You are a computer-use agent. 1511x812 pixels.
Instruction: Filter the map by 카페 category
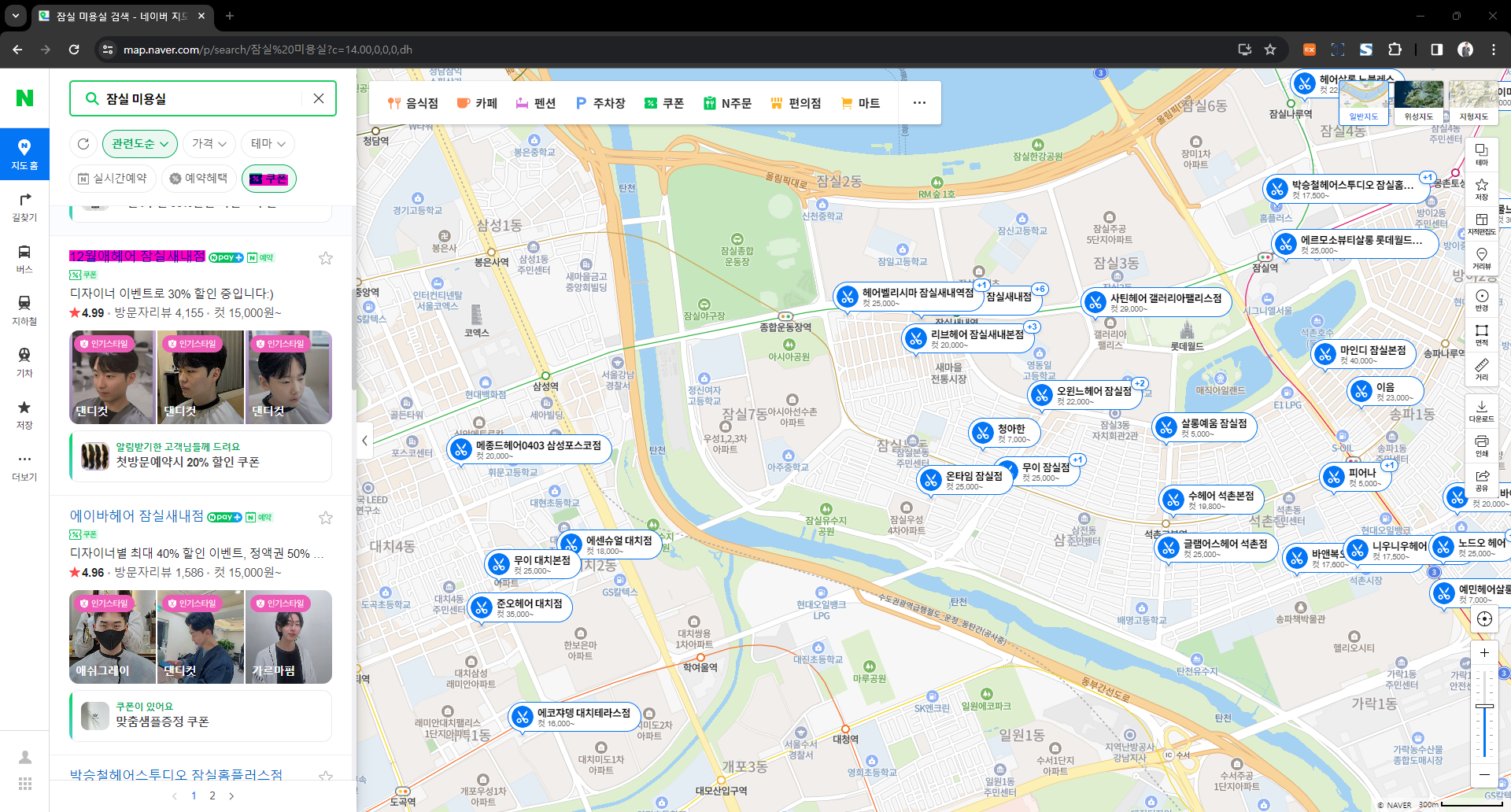(477, 103)
